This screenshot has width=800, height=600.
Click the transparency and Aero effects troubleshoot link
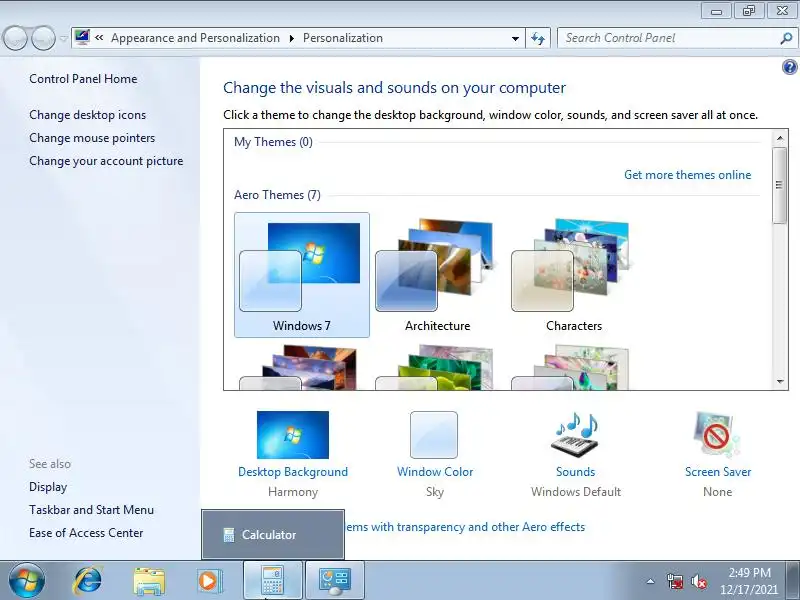pos(465,527)
